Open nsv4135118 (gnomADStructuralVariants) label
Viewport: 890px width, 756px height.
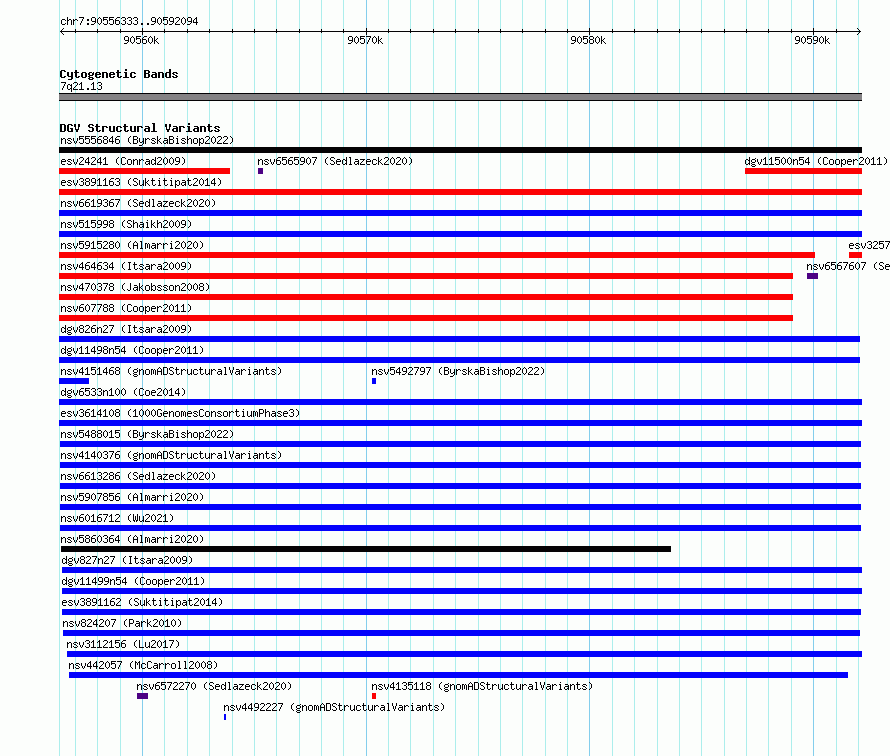pyautogui.click(x=482, y=686)
